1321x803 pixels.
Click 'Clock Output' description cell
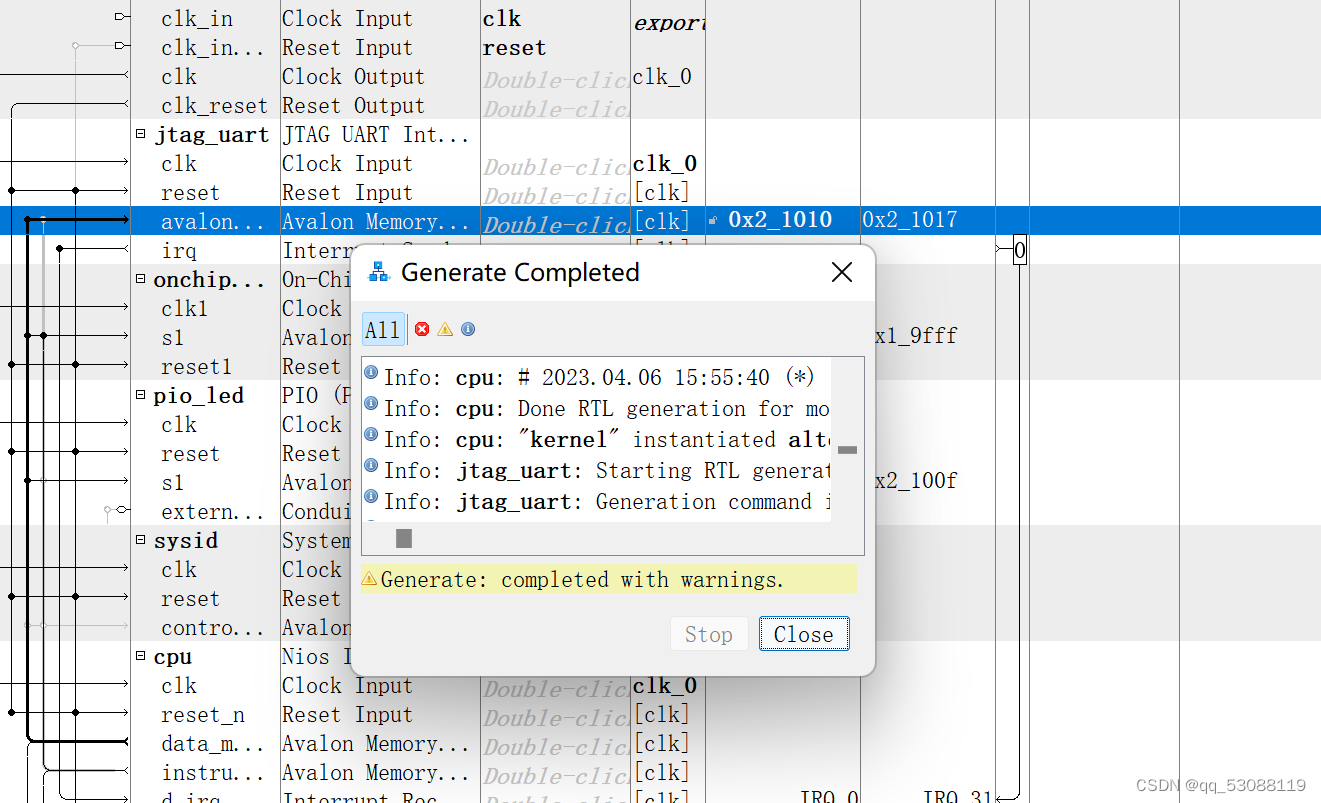pos(353,77)
